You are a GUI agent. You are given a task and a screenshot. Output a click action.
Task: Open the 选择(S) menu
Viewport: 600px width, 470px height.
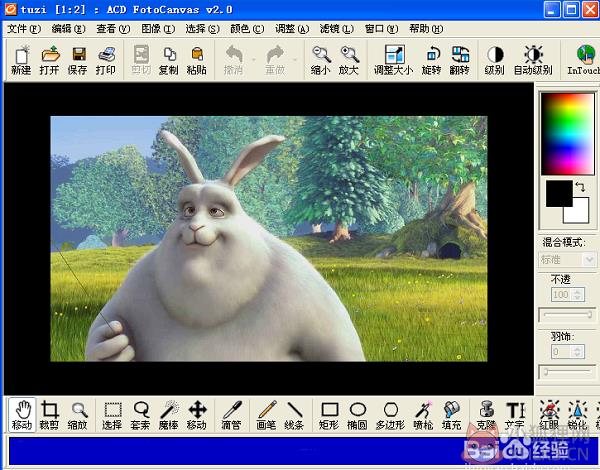[x=202, y=29]
